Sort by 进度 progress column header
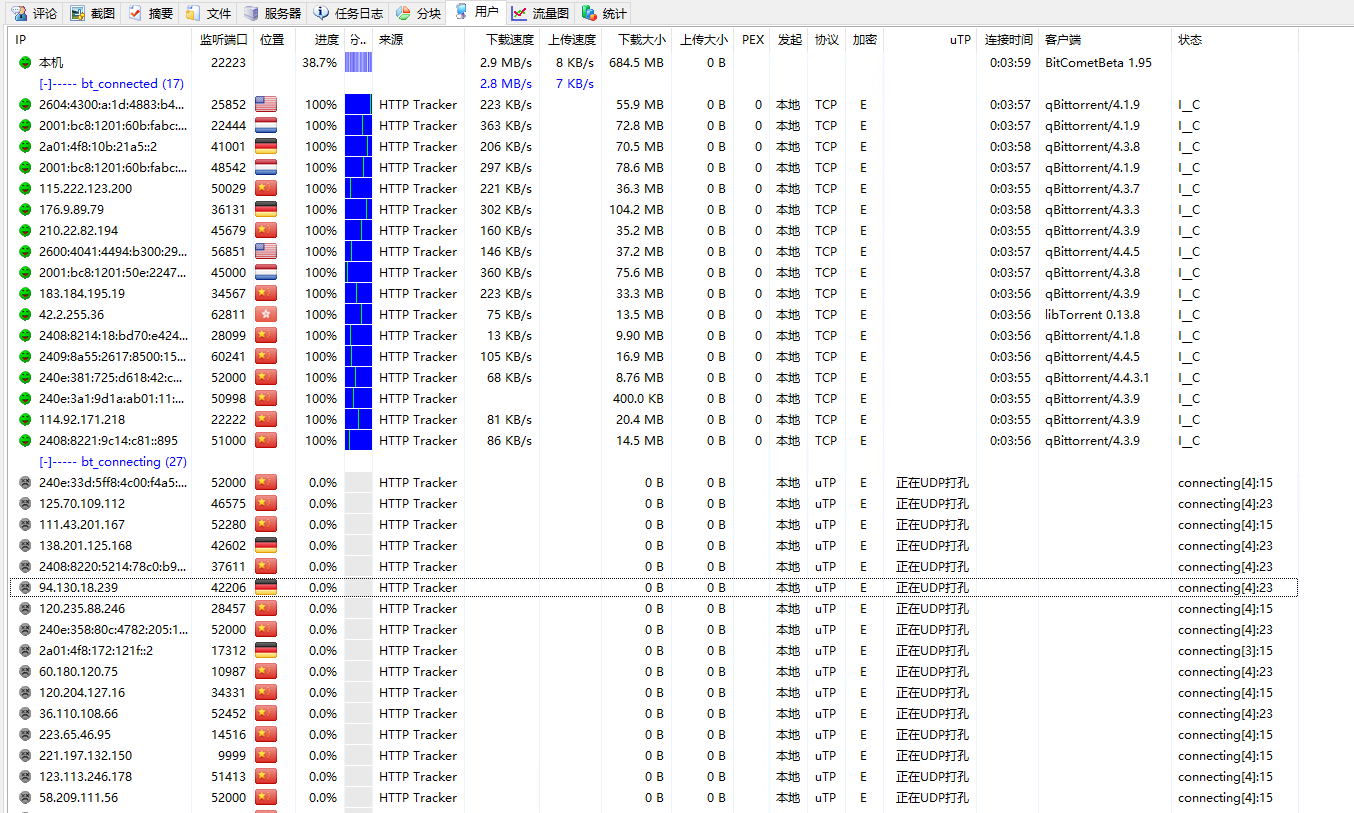 tap(320, 40)
